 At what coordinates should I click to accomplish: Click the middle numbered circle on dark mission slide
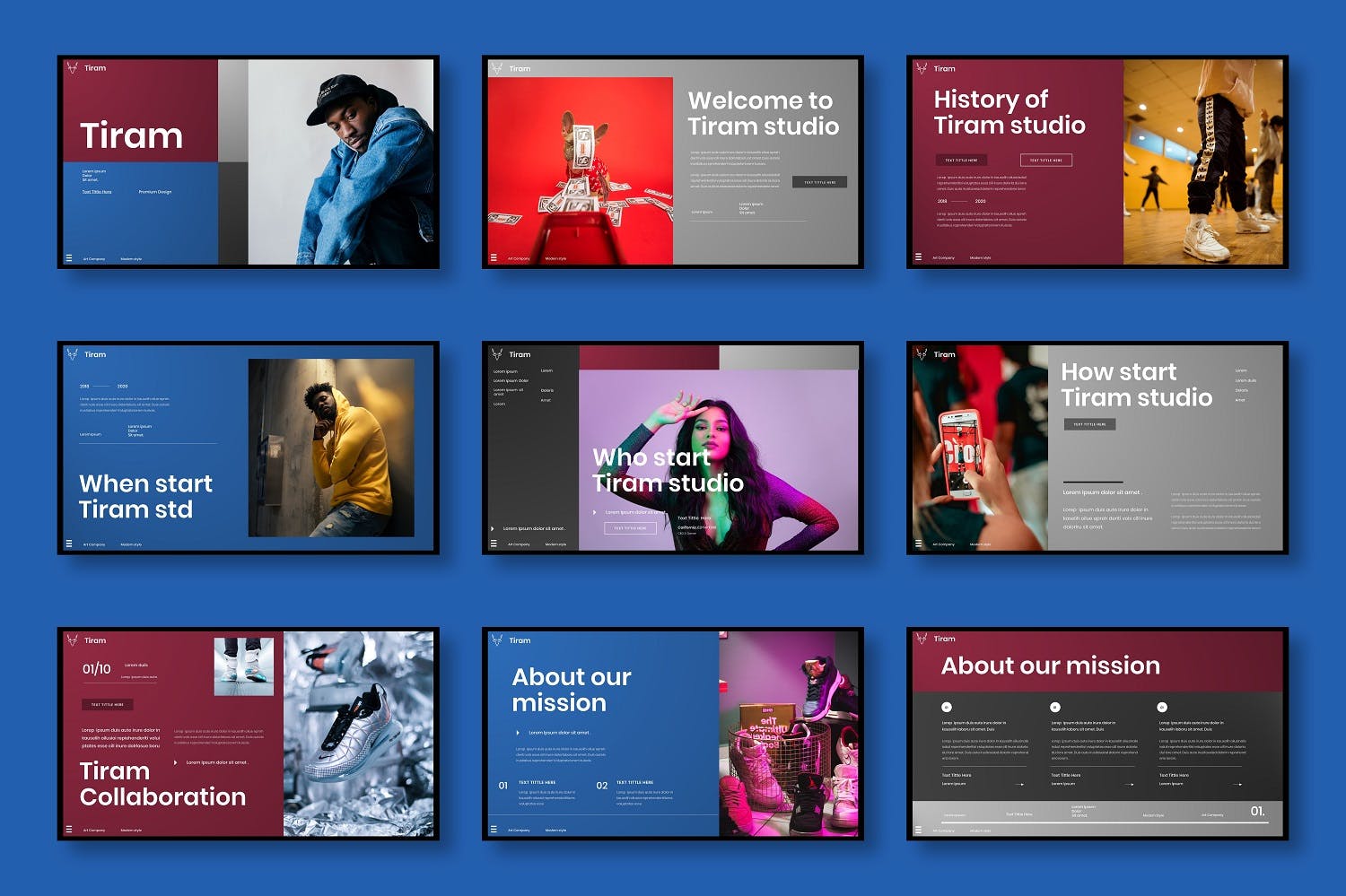[x=1055, y=707]
